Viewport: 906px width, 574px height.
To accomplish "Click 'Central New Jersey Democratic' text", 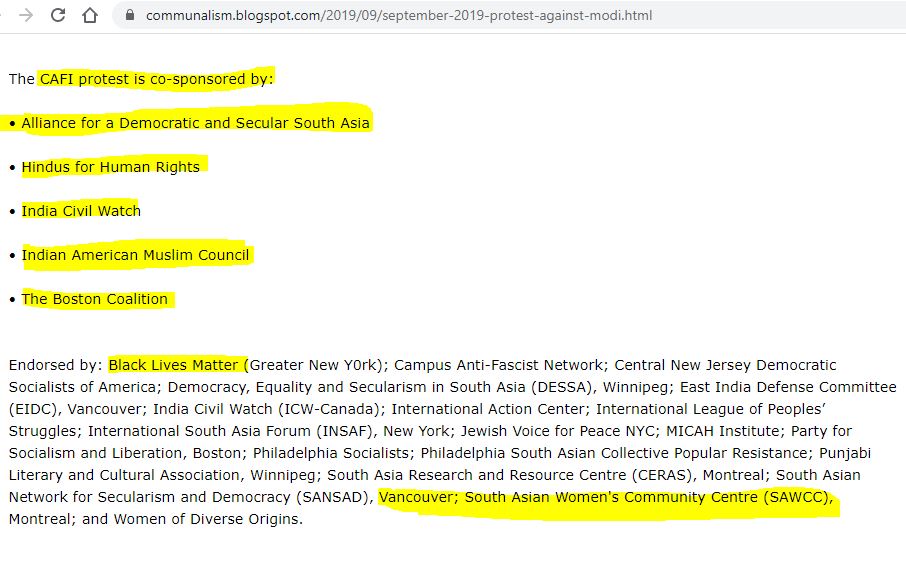I will coord(725,365).
